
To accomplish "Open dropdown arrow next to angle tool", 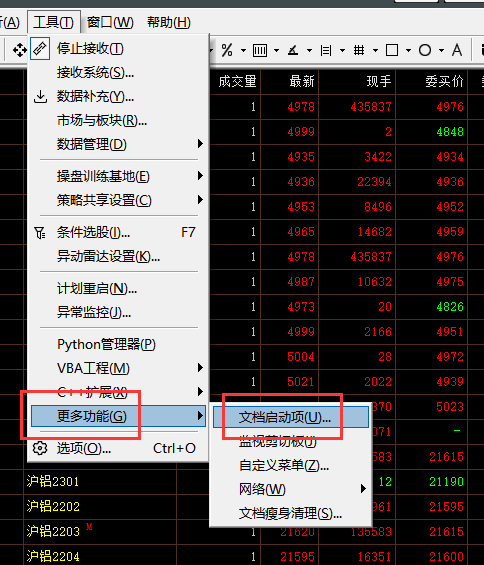I will pos(310,50).
